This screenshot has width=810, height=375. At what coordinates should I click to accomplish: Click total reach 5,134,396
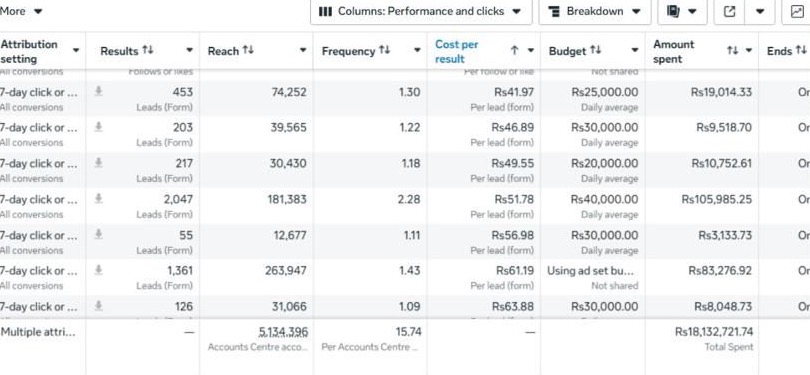tap(284, 332)
